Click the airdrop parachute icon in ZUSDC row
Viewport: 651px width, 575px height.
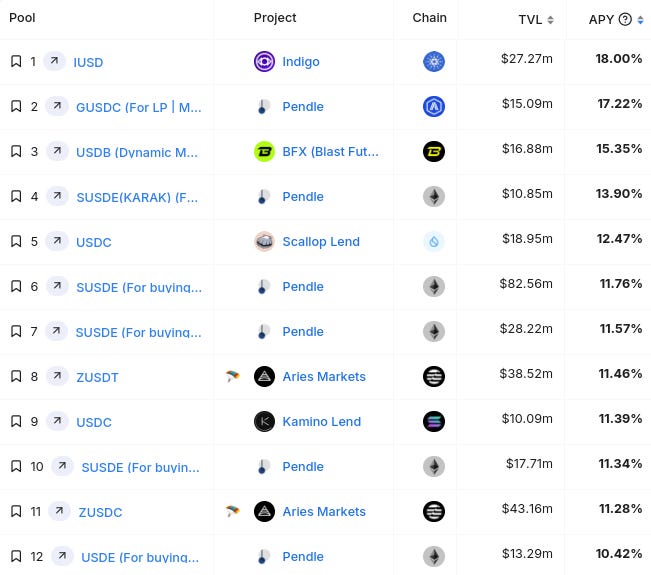pyautogui.click(x=232, y=511)
